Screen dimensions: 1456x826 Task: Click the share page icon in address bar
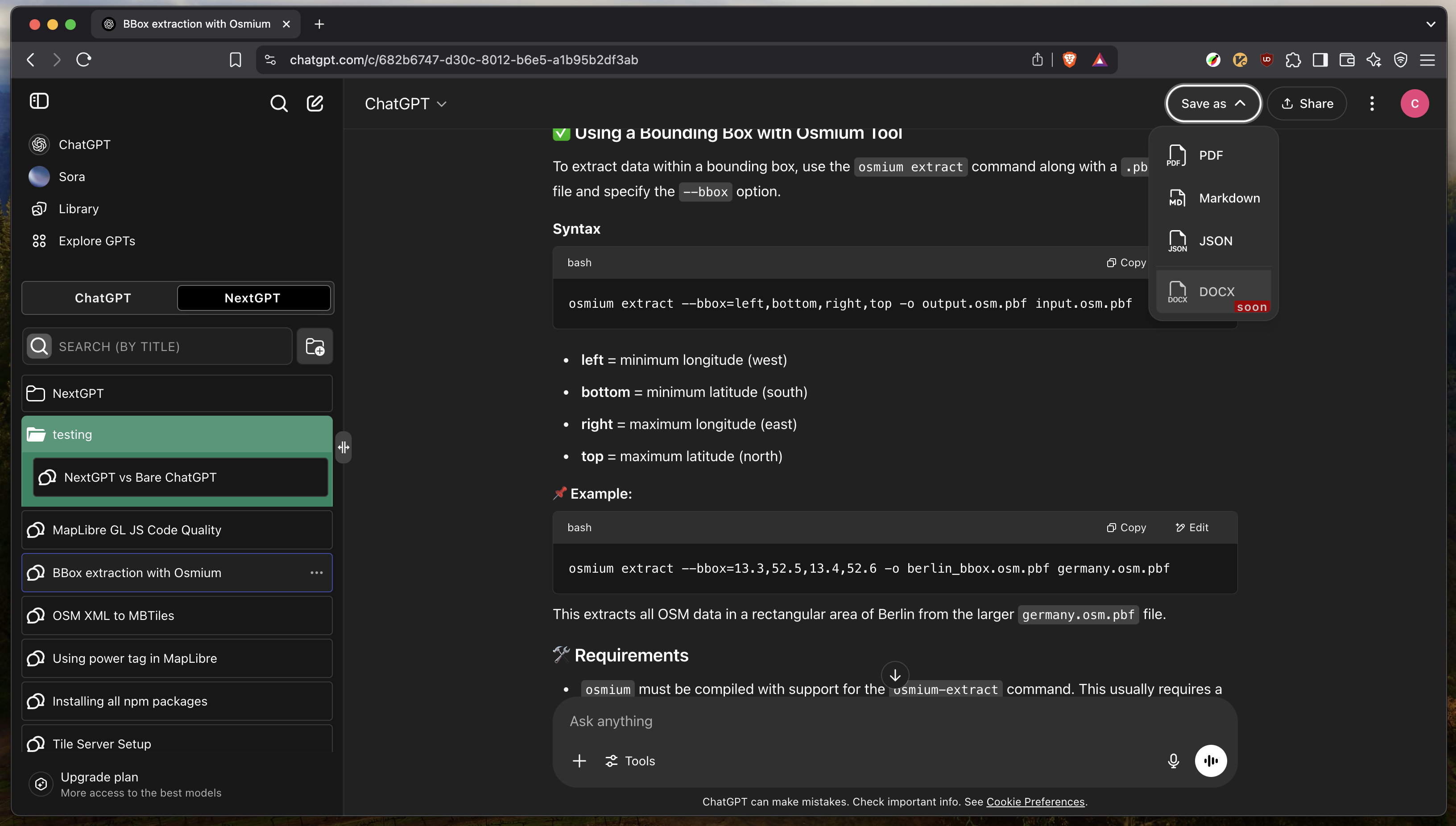1037,60
